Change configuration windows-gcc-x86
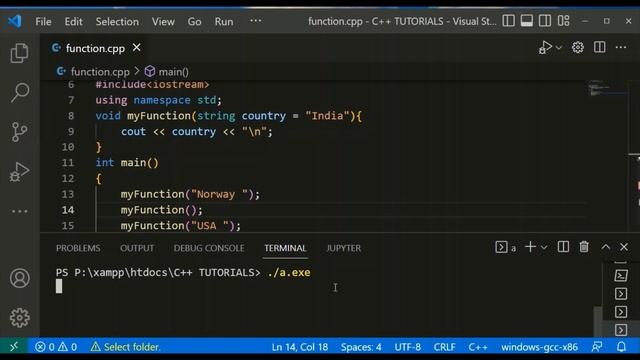 coord(540,347)
